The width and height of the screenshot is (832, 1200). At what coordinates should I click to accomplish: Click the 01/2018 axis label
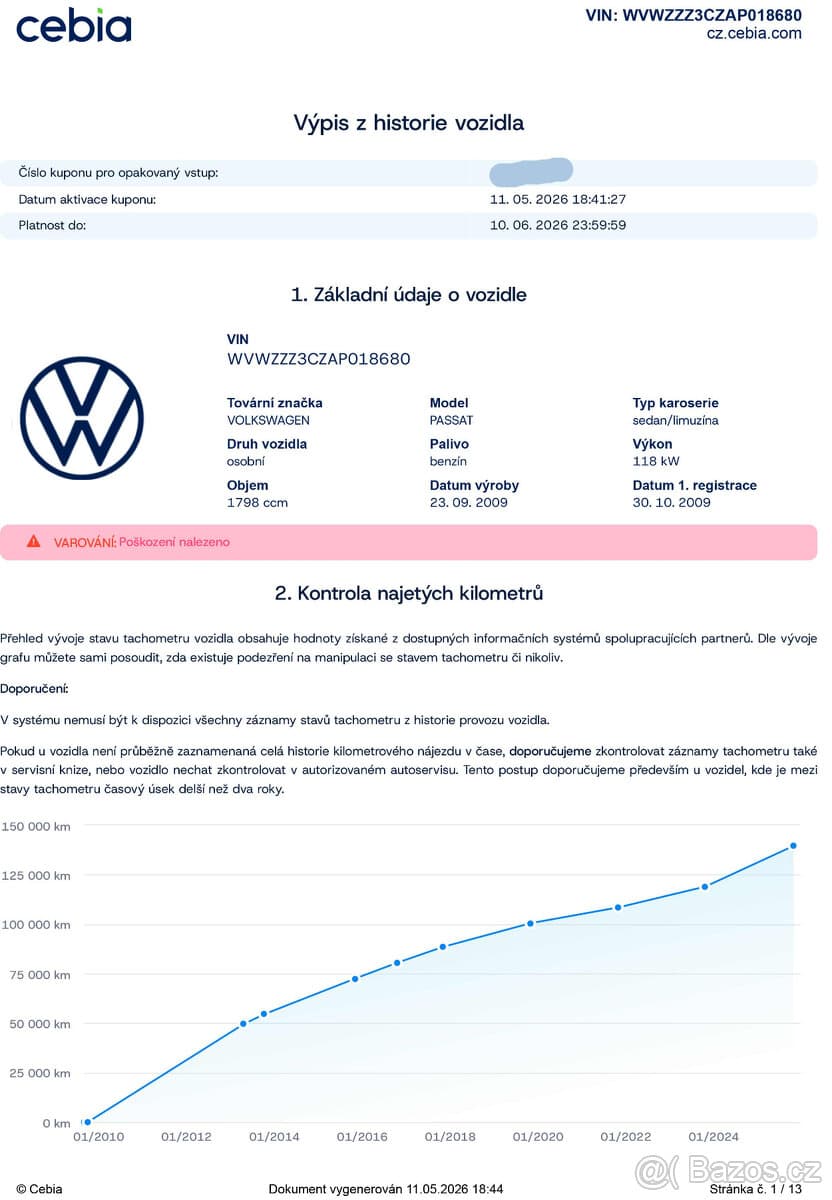tap(450, 1137)
